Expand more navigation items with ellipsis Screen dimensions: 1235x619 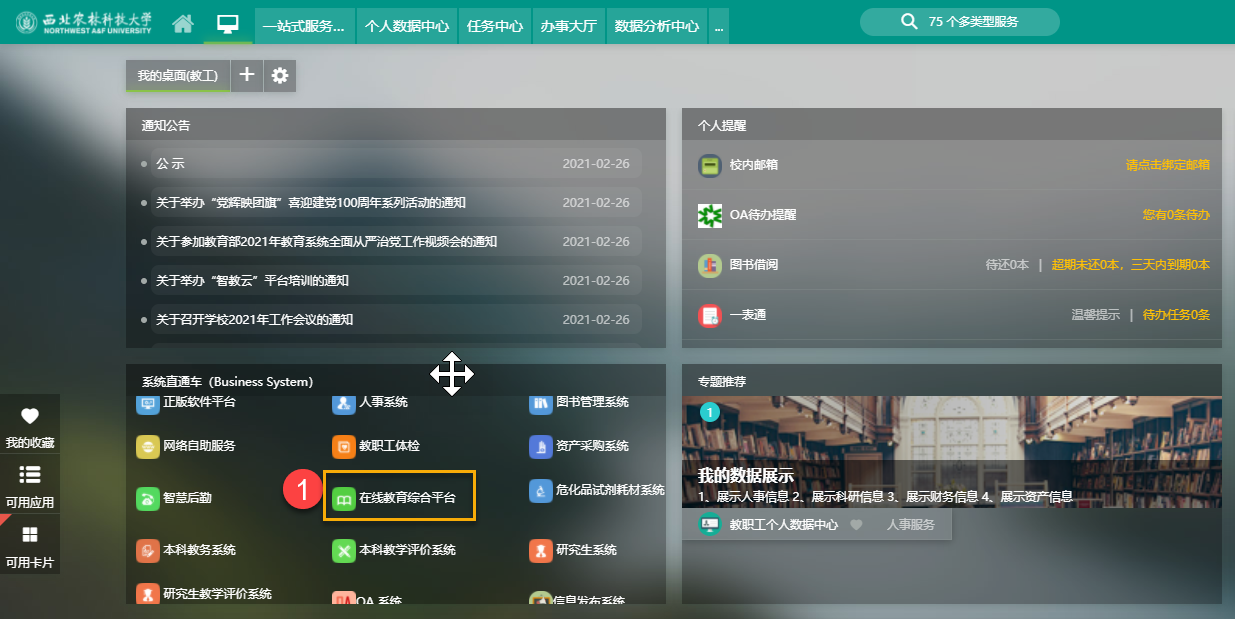point(718,26)
